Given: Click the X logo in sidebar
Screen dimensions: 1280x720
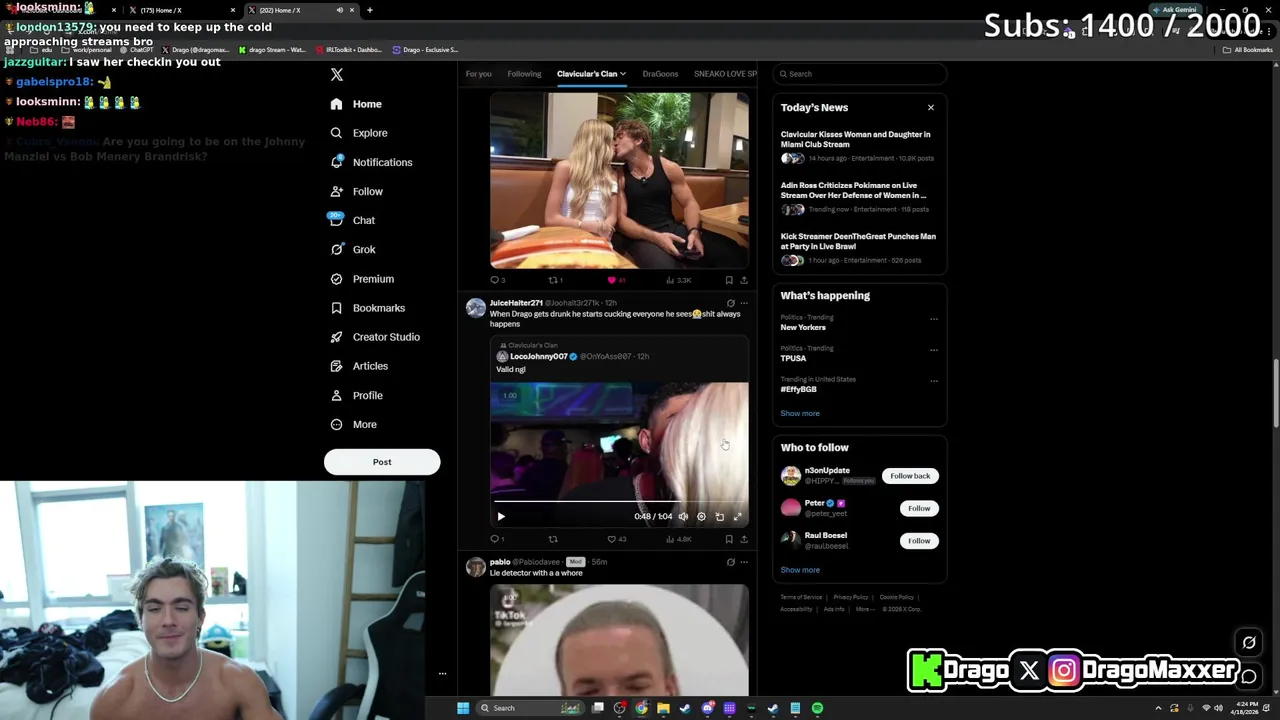Looking at the screenshot, I should [337, 75].
